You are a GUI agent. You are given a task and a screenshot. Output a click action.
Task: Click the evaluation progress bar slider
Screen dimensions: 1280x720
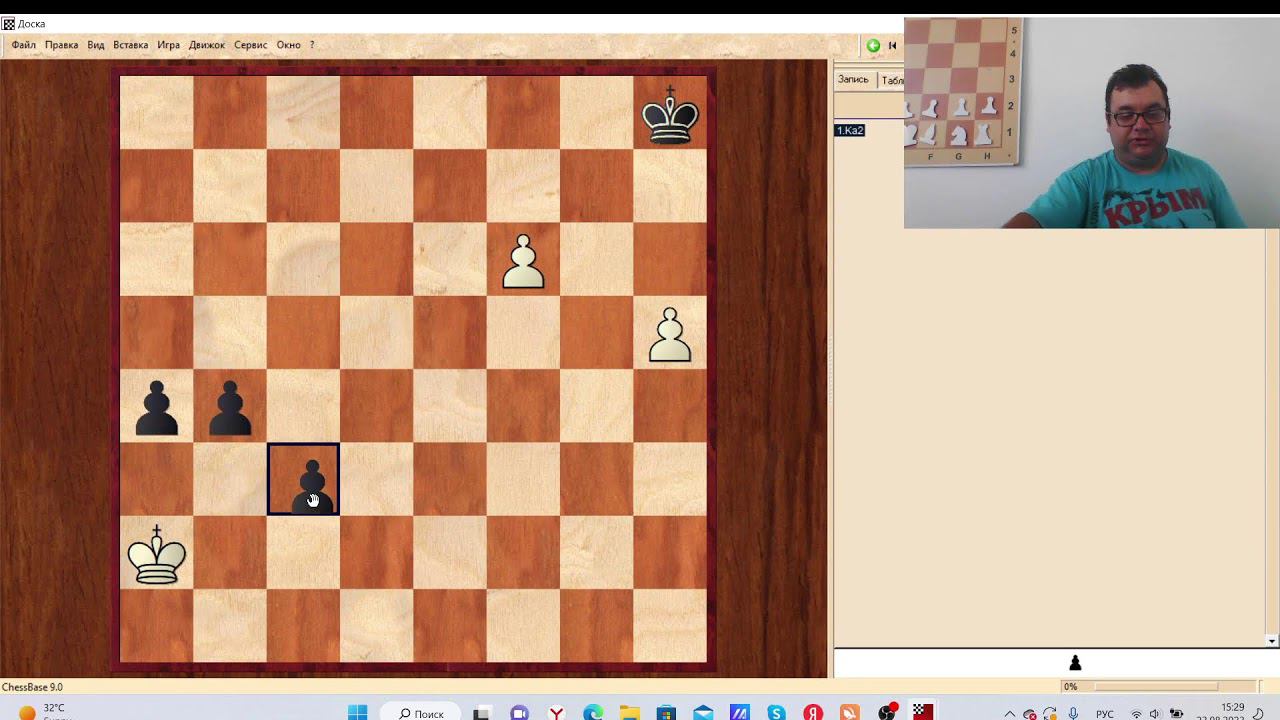pos(1156,687)
